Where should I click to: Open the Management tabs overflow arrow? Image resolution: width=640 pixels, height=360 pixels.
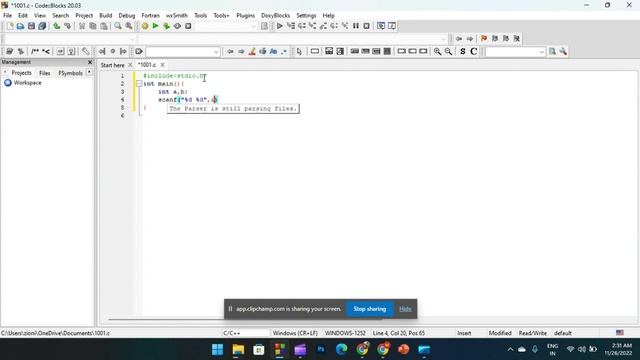(x=89, y=73)
